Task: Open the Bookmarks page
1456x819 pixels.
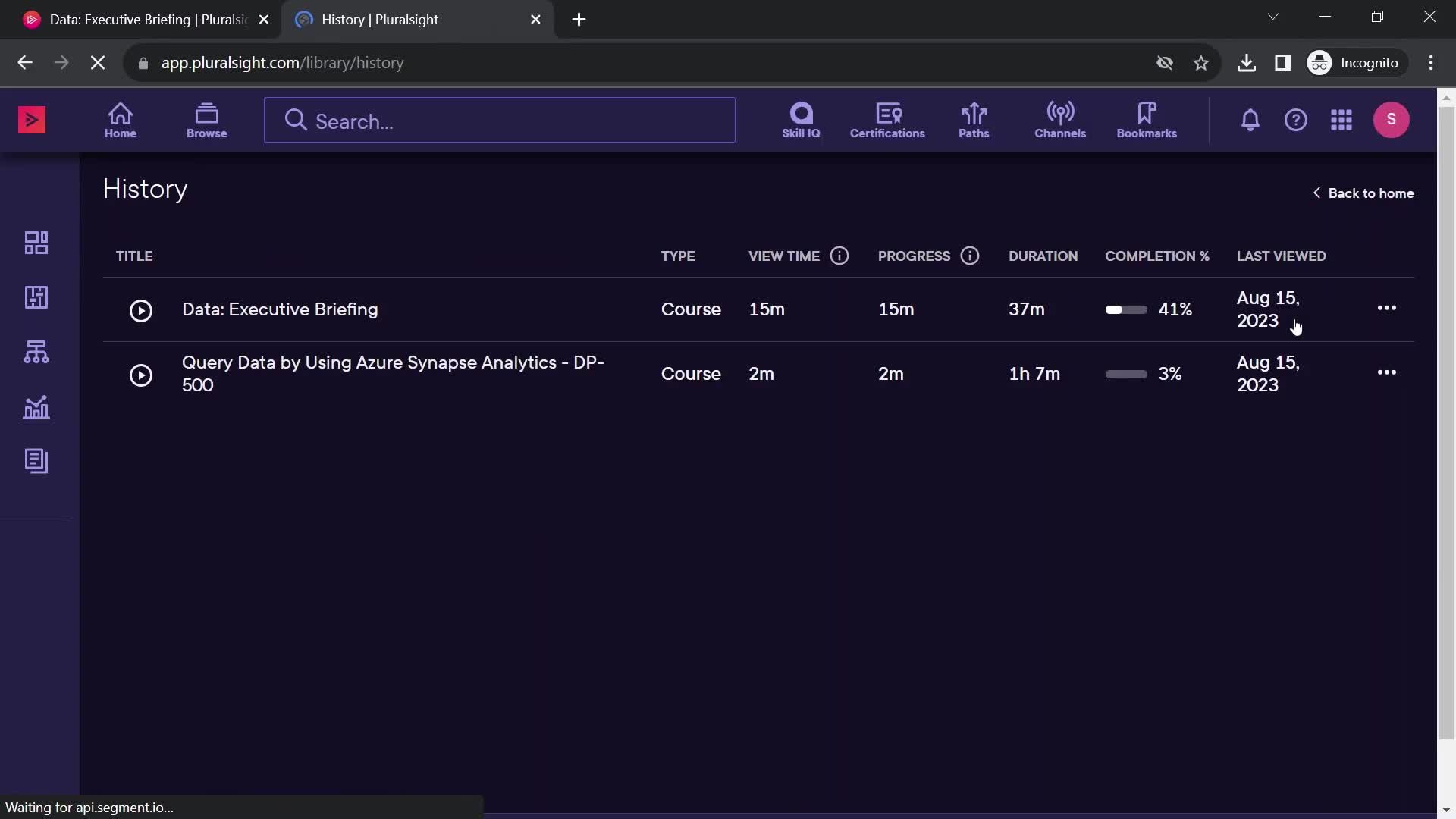Action: click(x=1147, y=121)
